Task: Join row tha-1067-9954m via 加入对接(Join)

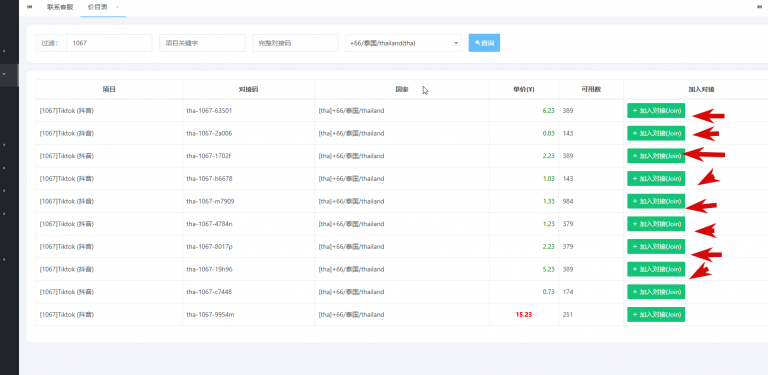Action: (x=656, y=314)
